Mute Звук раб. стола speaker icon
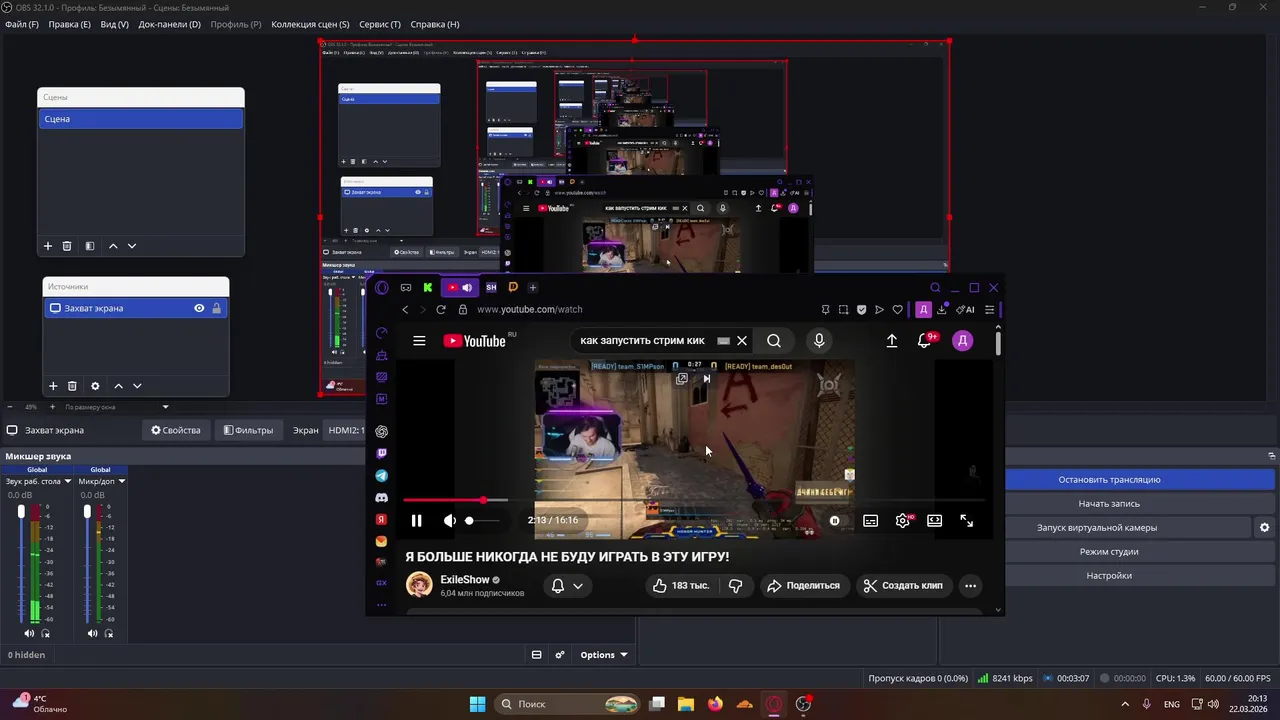1280x720 pixels. (x=29, y=633)
